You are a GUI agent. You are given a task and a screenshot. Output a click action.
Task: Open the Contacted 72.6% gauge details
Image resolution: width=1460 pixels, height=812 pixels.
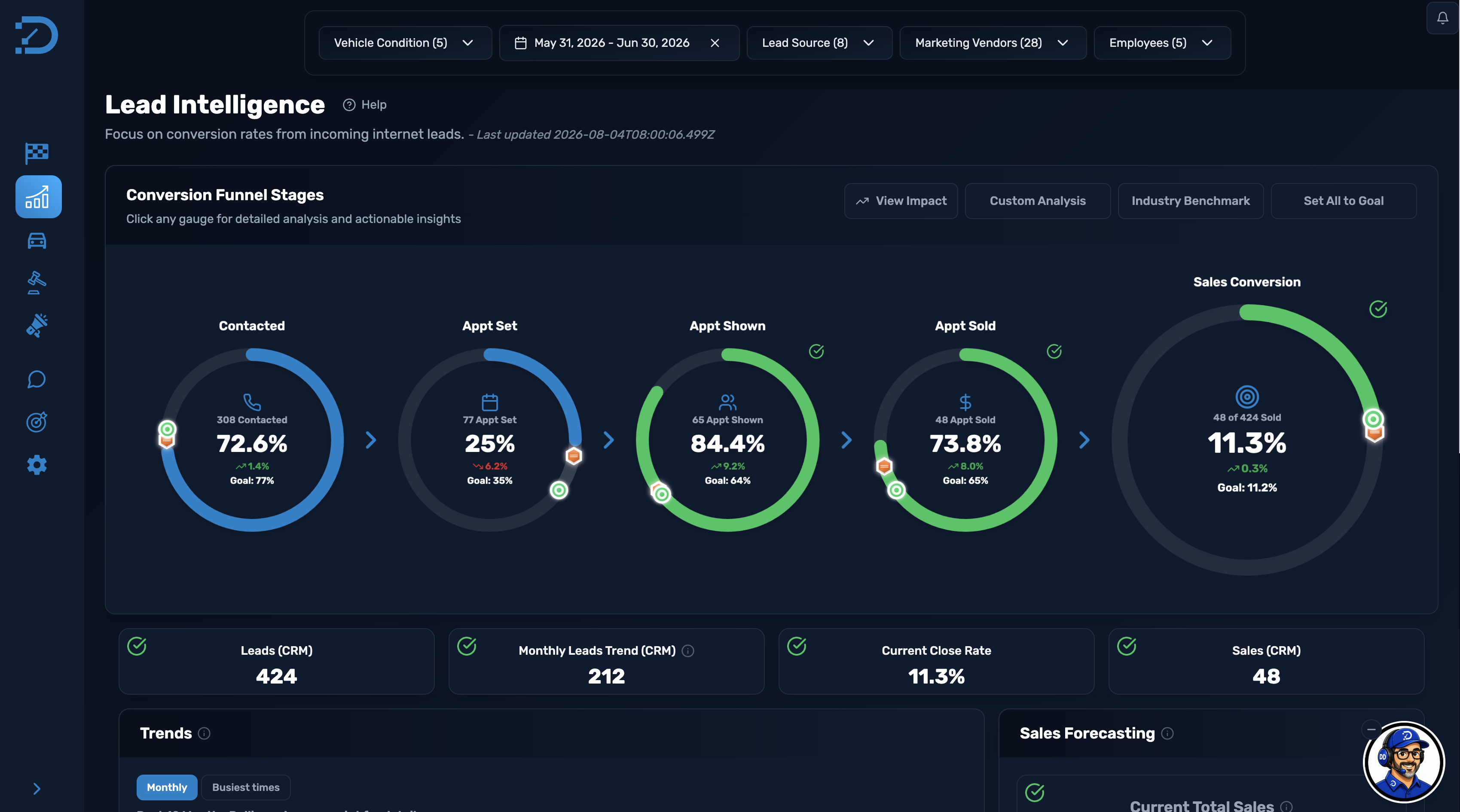point(252,440)
